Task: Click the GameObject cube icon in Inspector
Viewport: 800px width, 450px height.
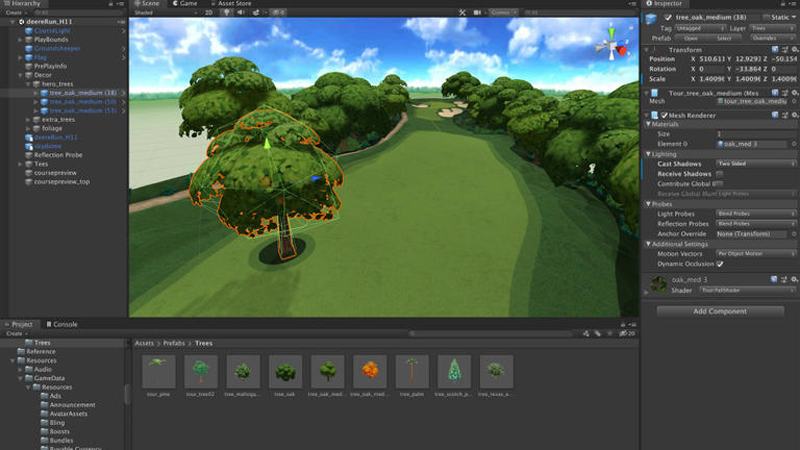Action: (653, 20)
